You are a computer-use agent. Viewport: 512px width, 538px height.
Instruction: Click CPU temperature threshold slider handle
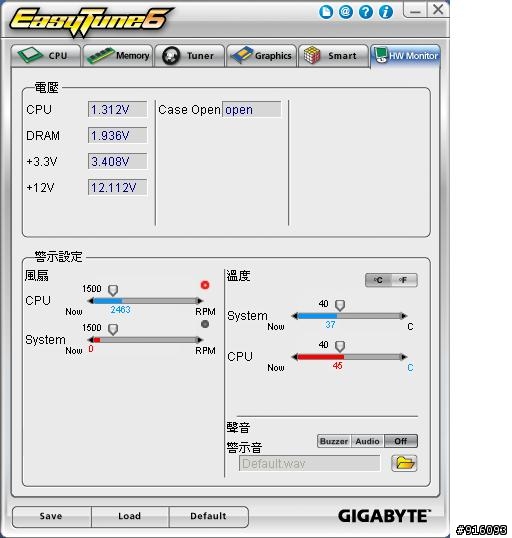tap(340, 346)
